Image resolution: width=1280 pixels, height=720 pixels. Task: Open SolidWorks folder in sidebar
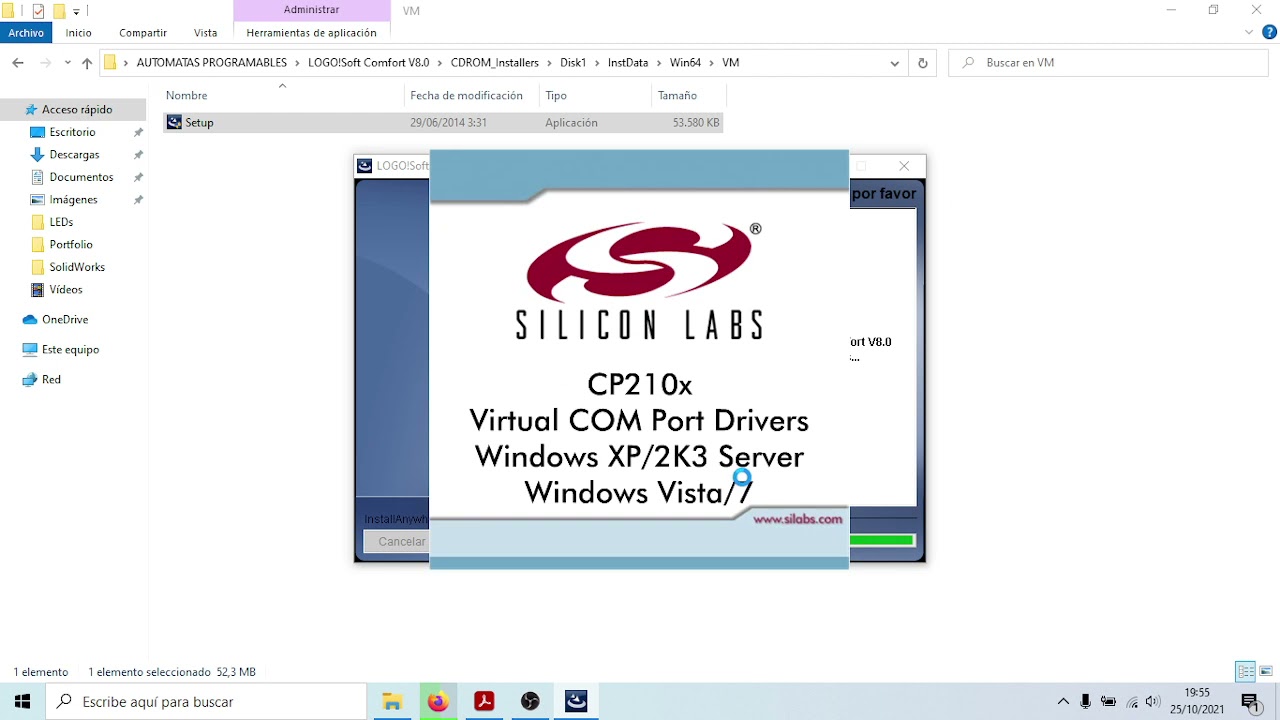tap(77, 267)
